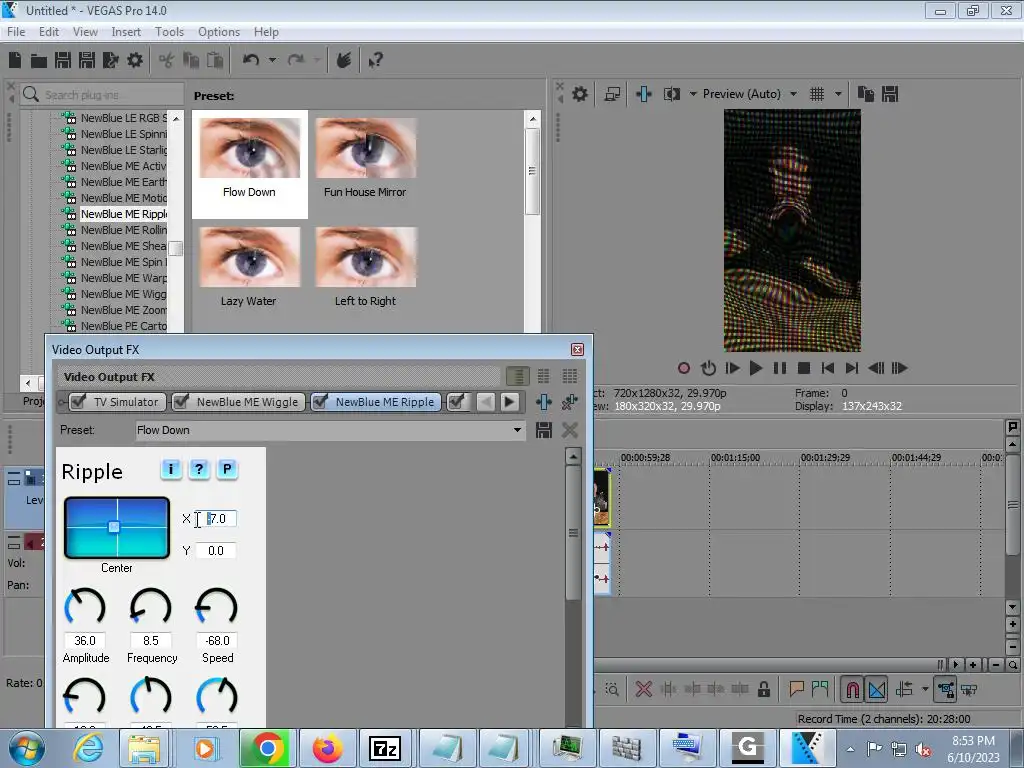Click the lock event icon in timeline toolbar

(763, 689)
